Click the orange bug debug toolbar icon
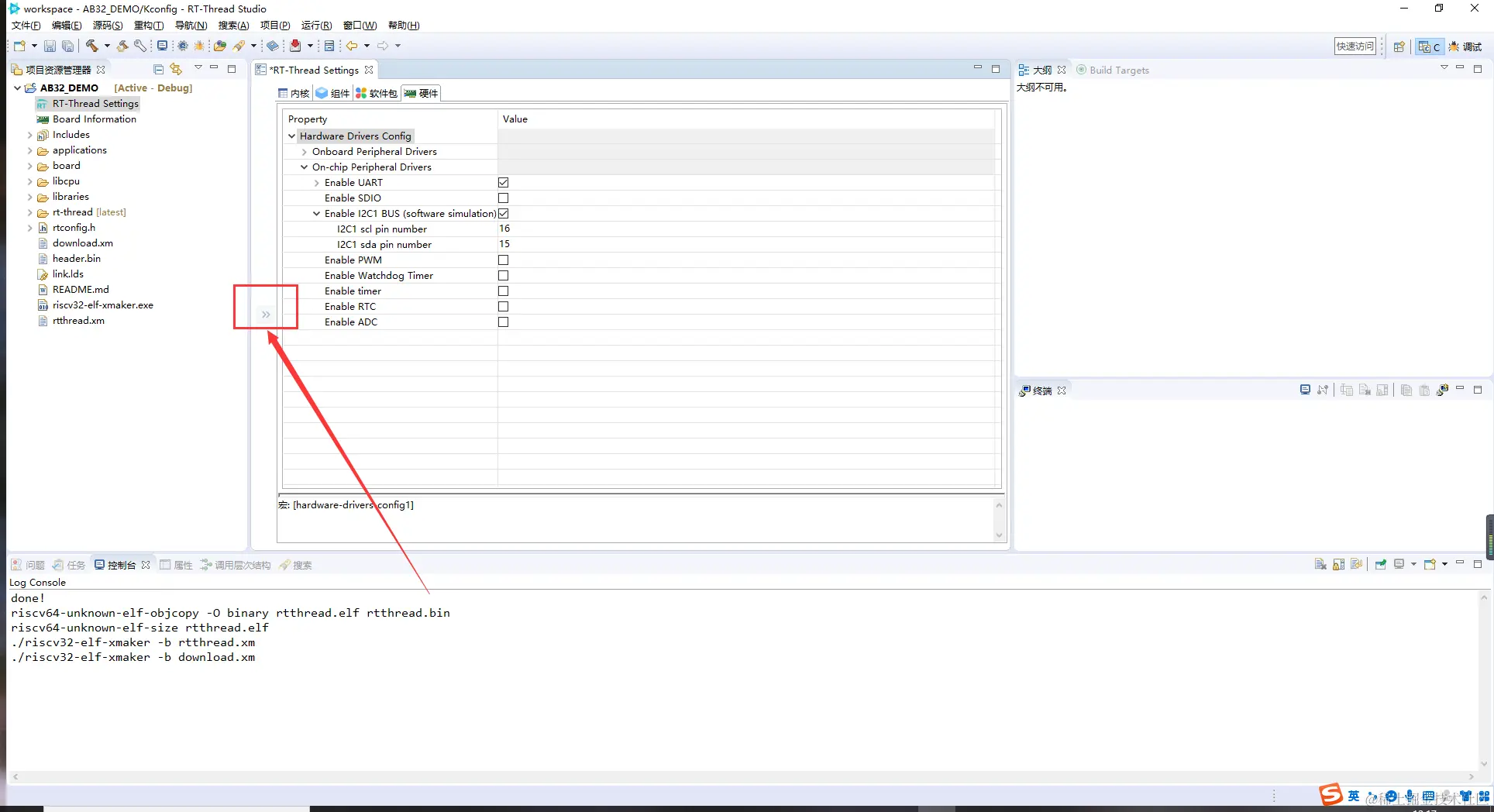1494x812 pixels. pyautogui.click(x=200, y=46)
